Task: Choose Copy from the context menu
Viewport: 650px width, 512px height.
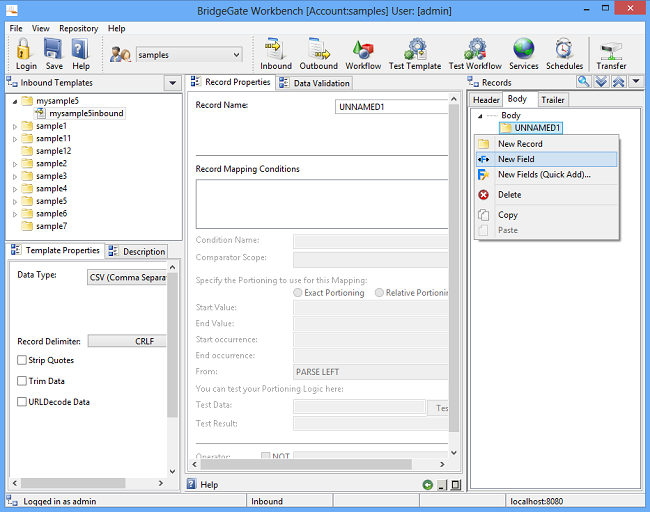Action: [x=546, y=215]
